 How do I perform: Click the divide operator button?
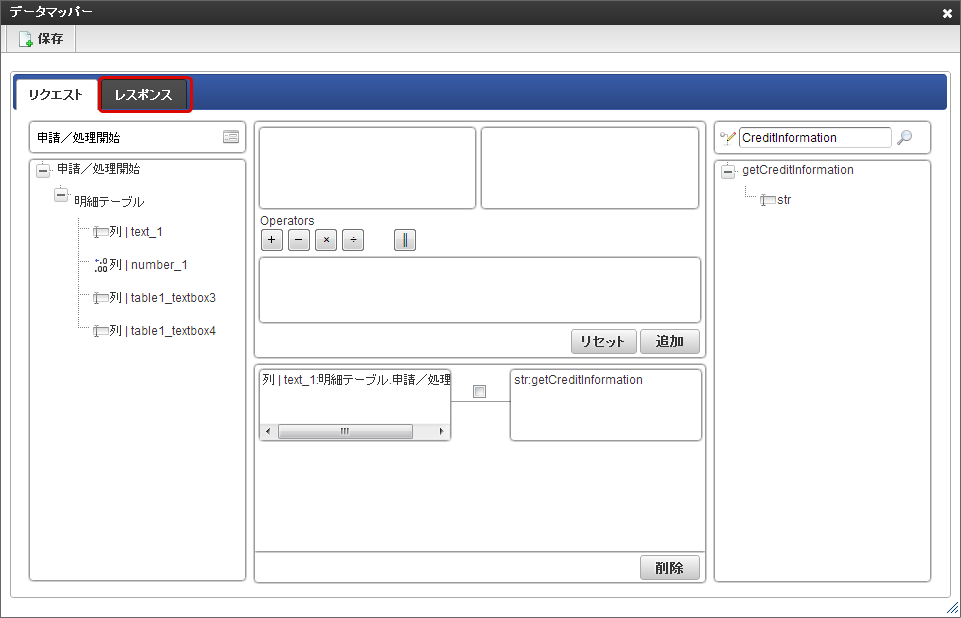pyautogui.click(x=353, y=240)
